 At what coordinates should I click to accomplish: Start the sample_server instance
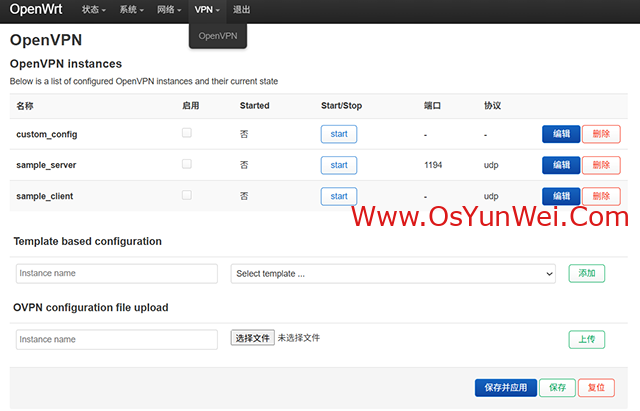[338, 165]
